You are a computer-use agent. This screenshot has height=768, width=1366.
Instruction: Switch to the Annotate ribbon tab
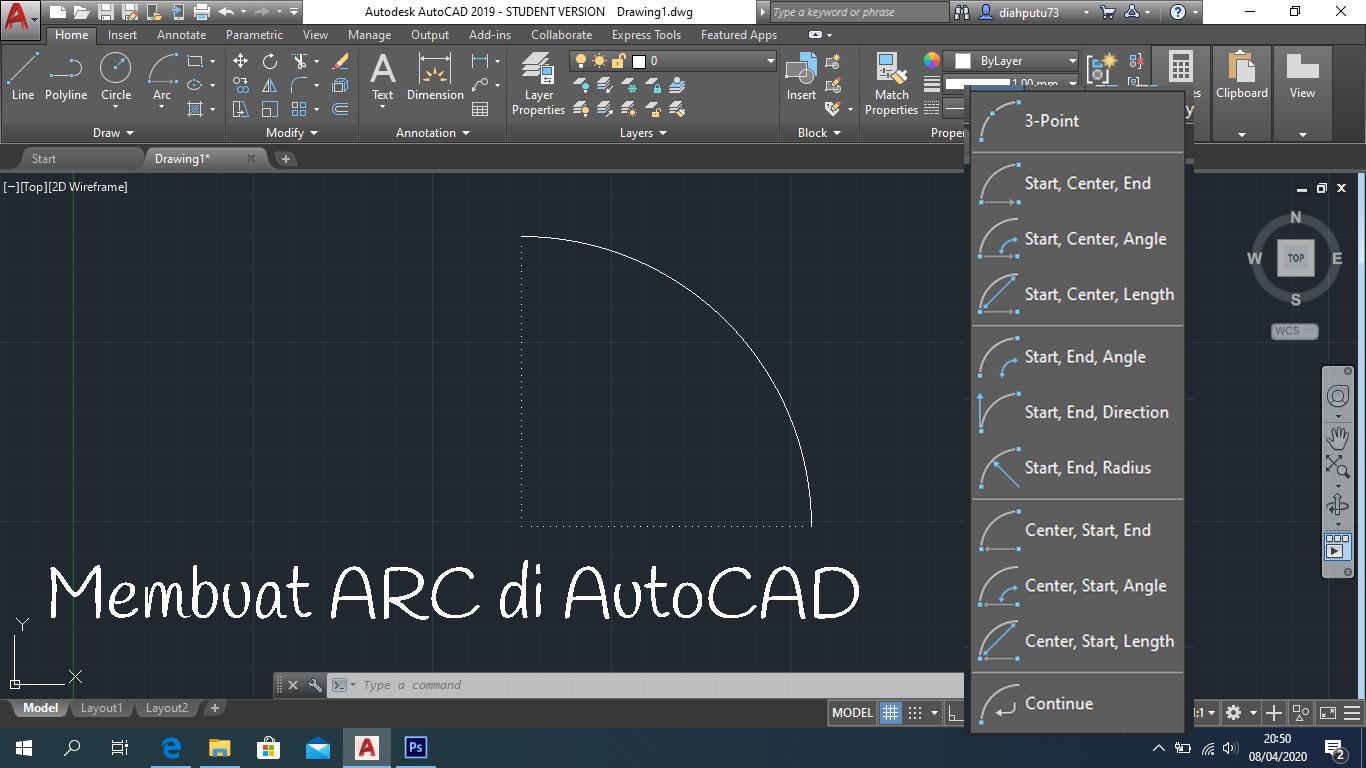coord(182,35)
